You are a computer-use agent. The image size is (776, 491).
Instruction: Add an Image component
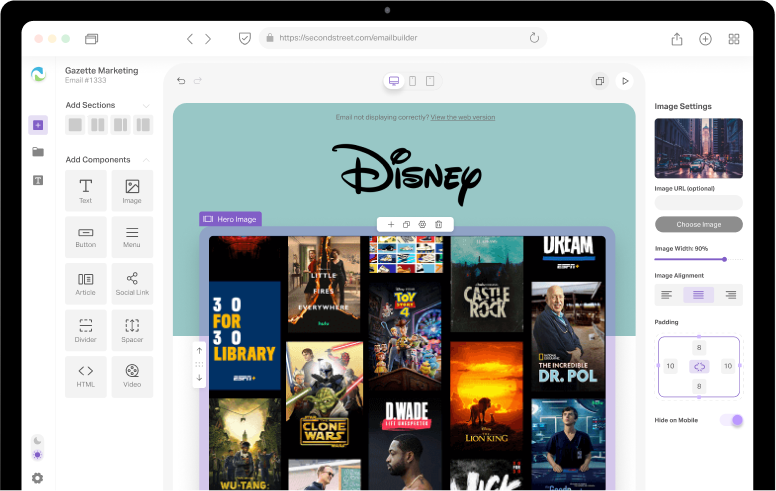132,191
